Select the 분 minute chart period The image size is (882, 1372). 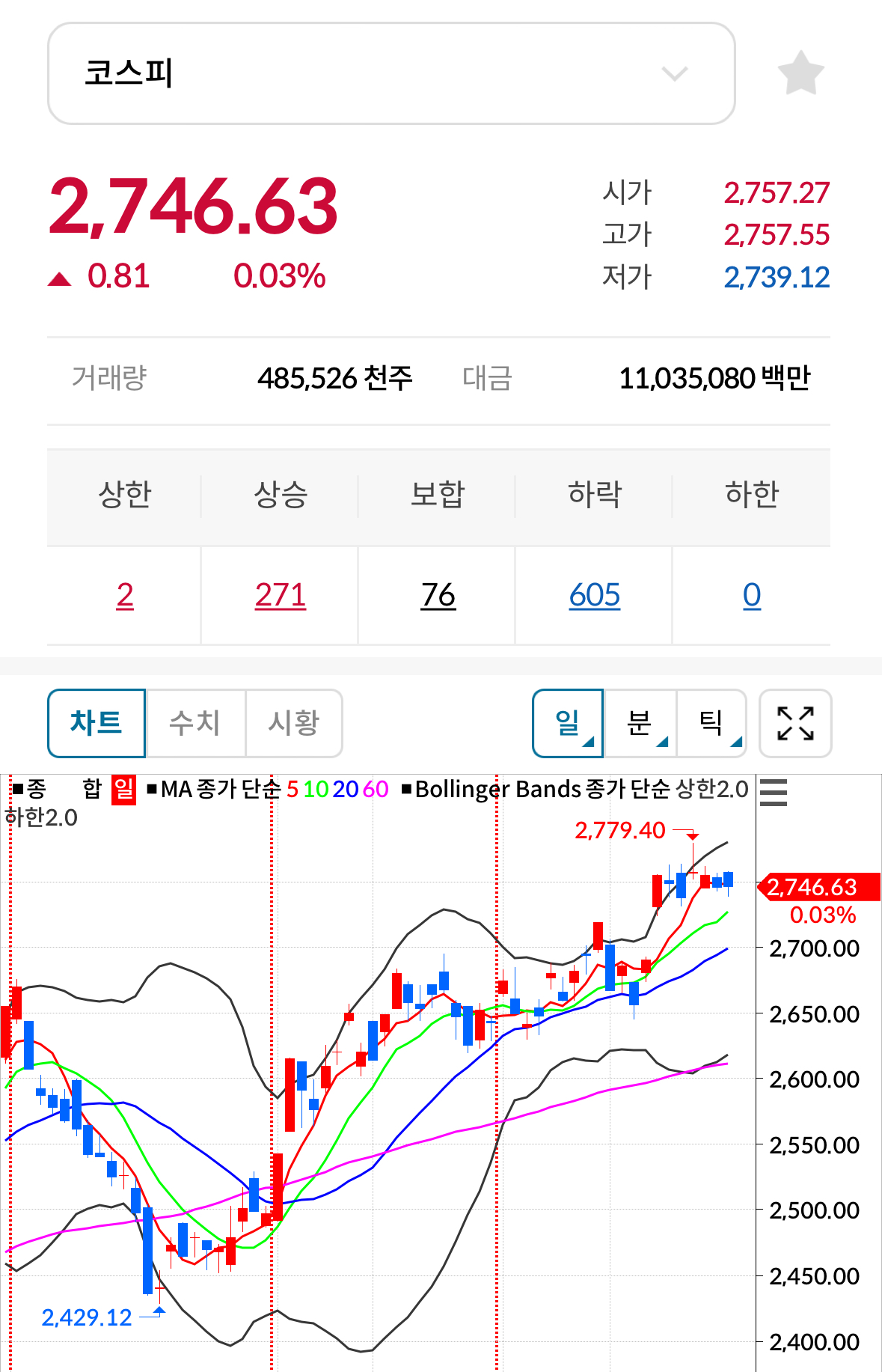640,723
